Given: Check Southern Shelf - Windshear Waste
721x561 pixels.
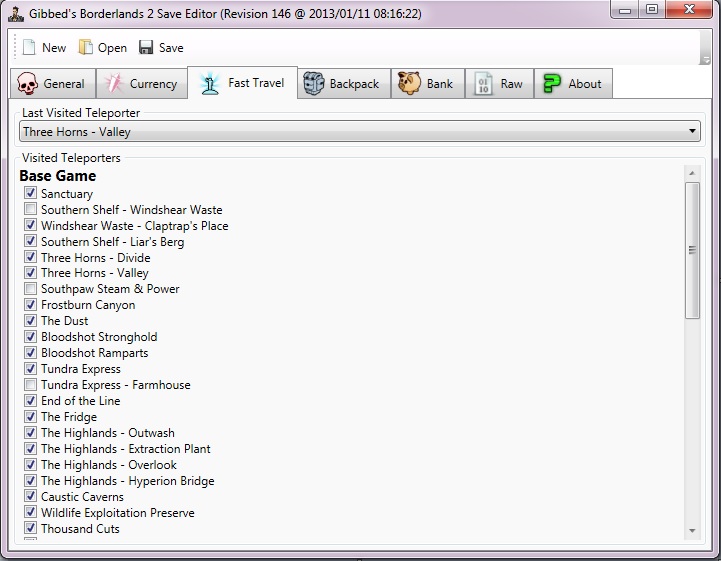Looking at the screenshot, I should point(30,209).
